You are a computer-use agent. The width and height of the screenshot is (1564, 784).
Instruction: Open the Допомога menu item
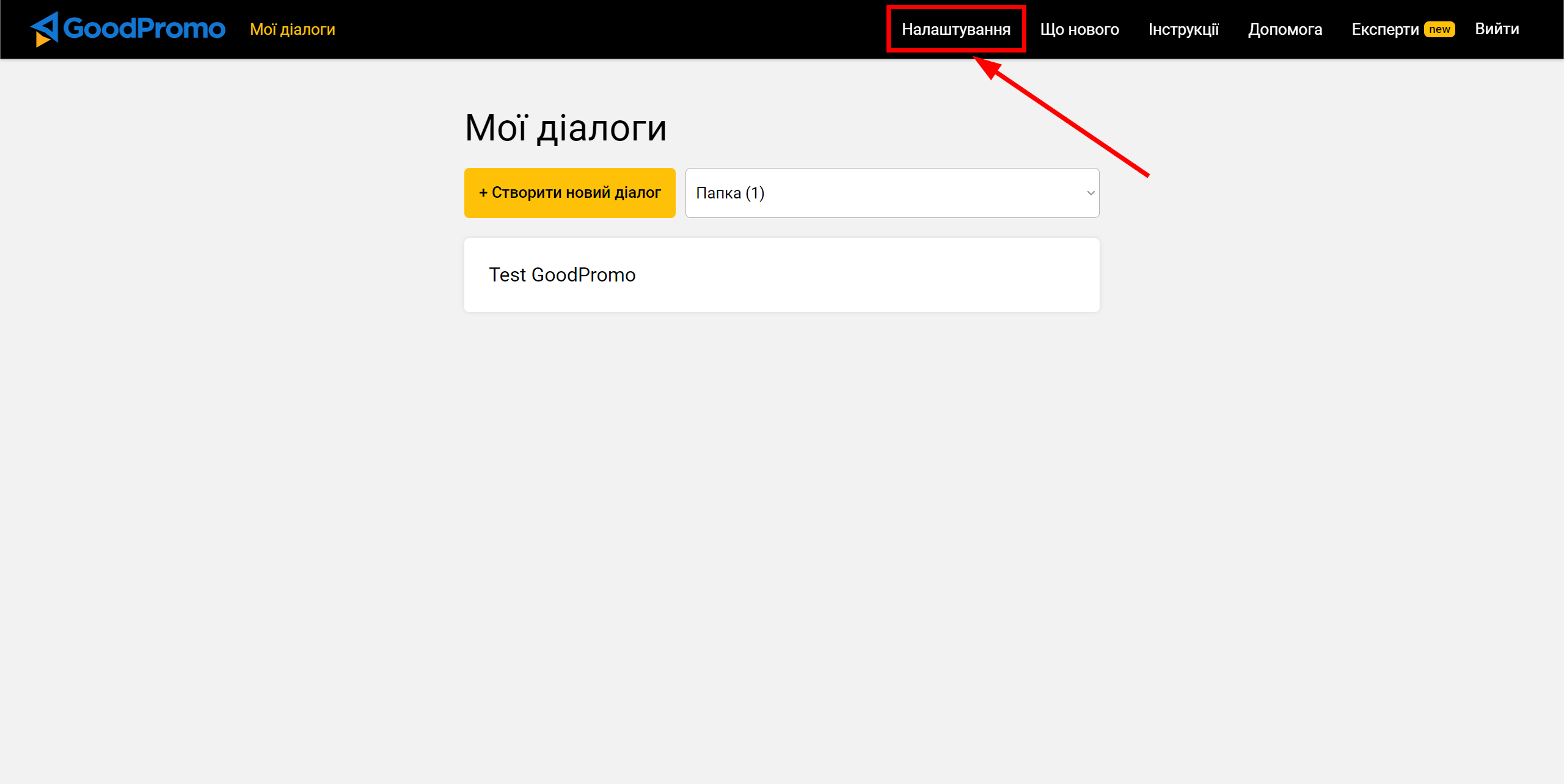pyautogui.click(x=1285, y=29)
